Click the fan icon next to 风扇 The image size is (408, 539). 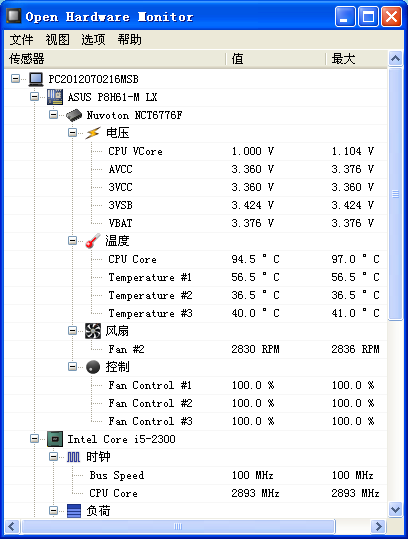click(93, 331)
